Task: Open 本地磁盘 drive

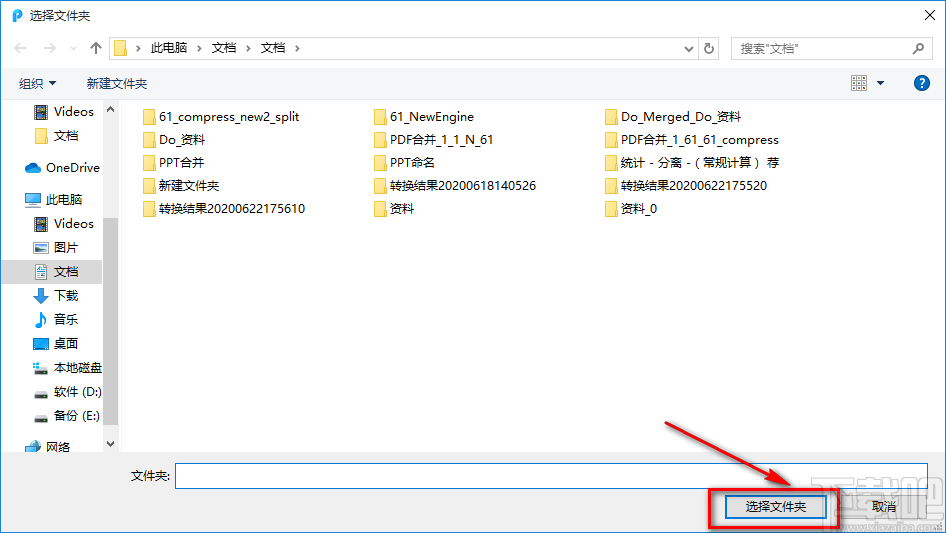Action: tap(67, 368)
